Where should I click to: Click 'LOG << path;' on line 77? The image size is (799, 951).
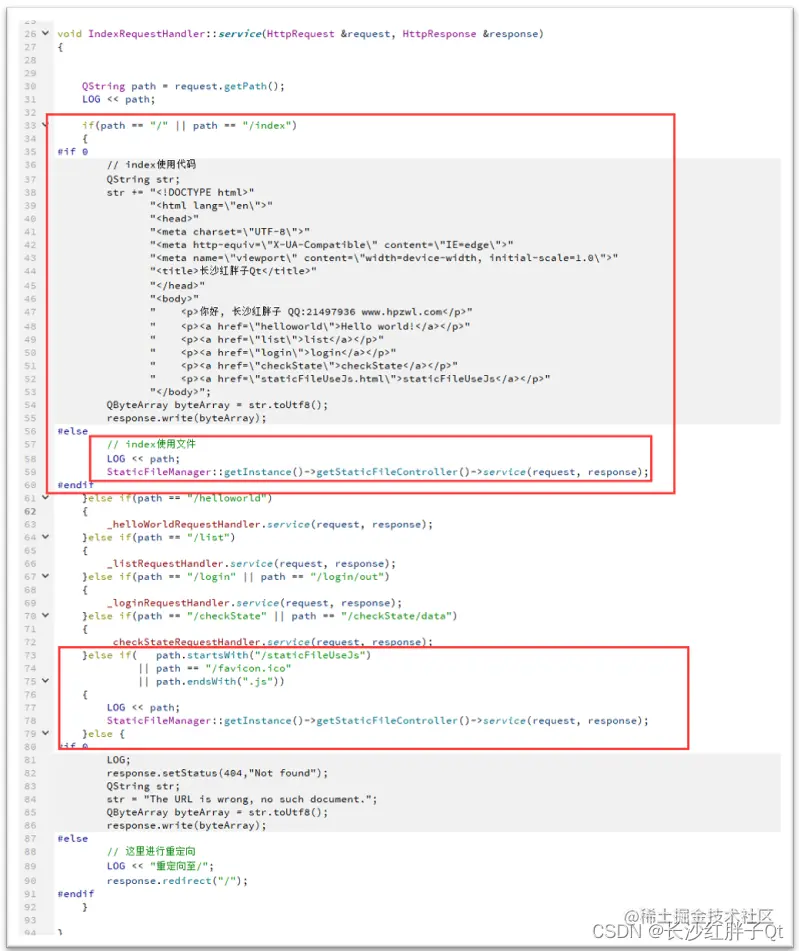pyautogui.click(x=143, y=708)
